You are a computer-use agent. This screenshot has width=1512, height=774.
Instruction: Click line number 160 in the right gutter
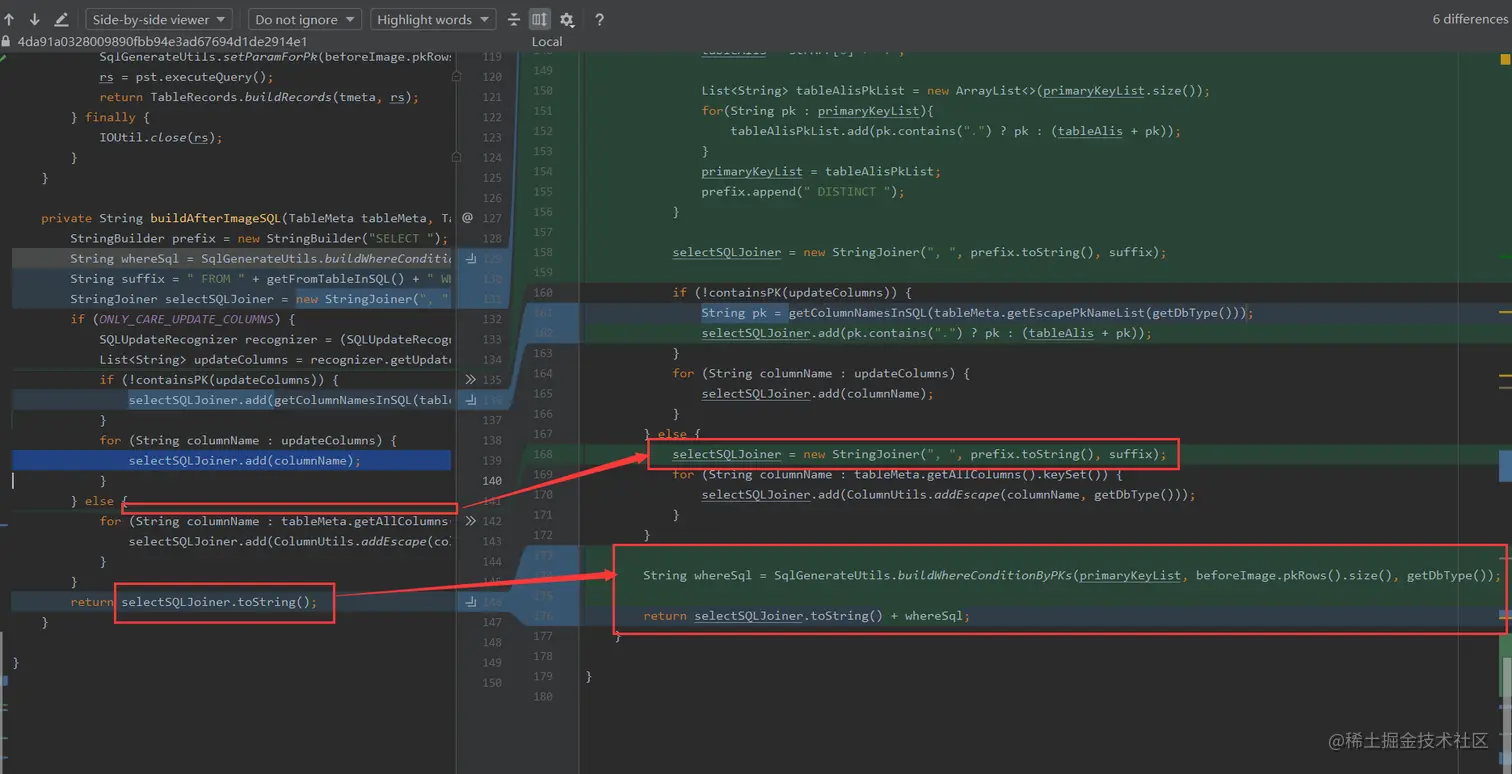coord(543,293)
